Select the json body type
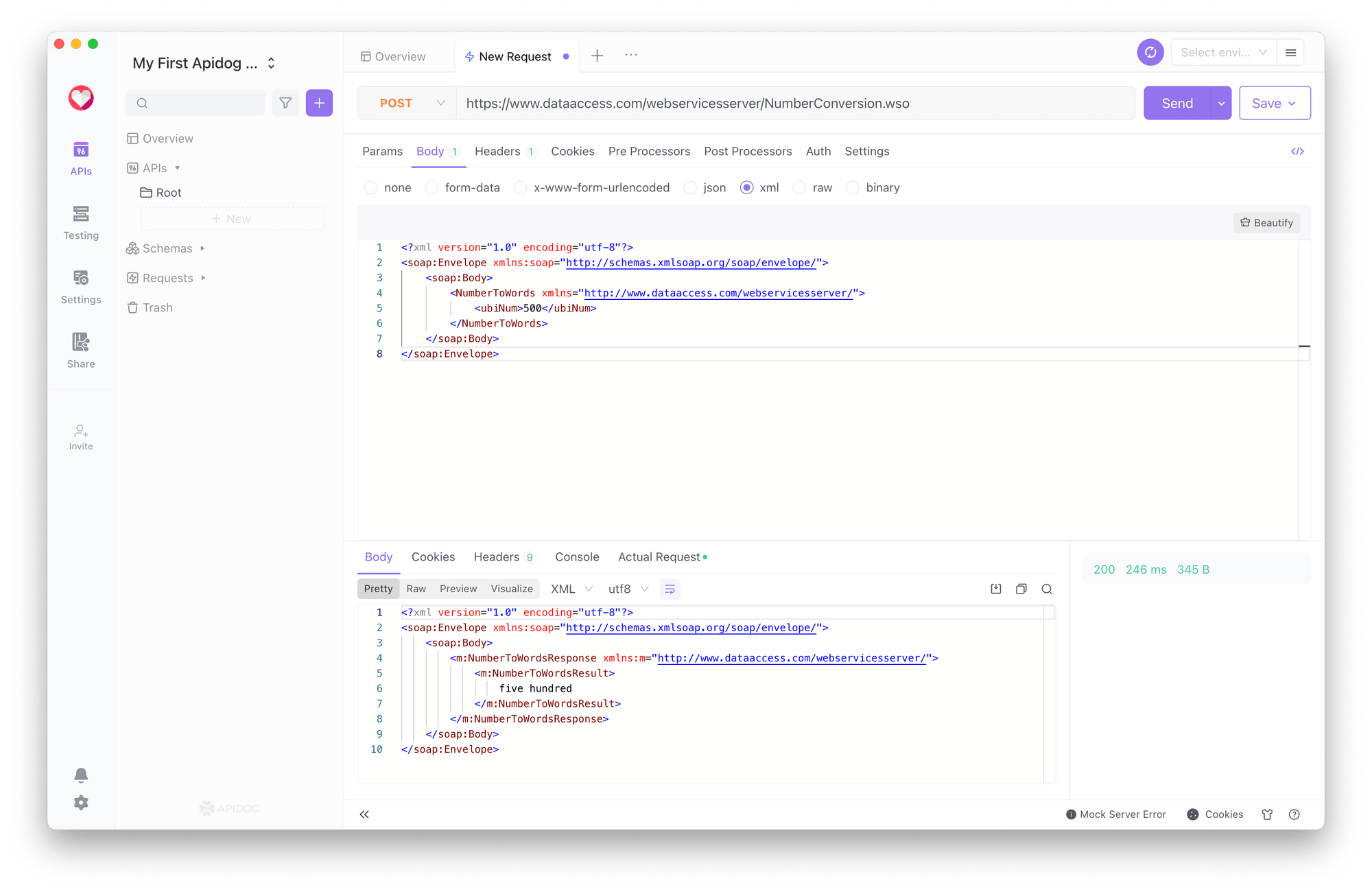 (691, 188)
